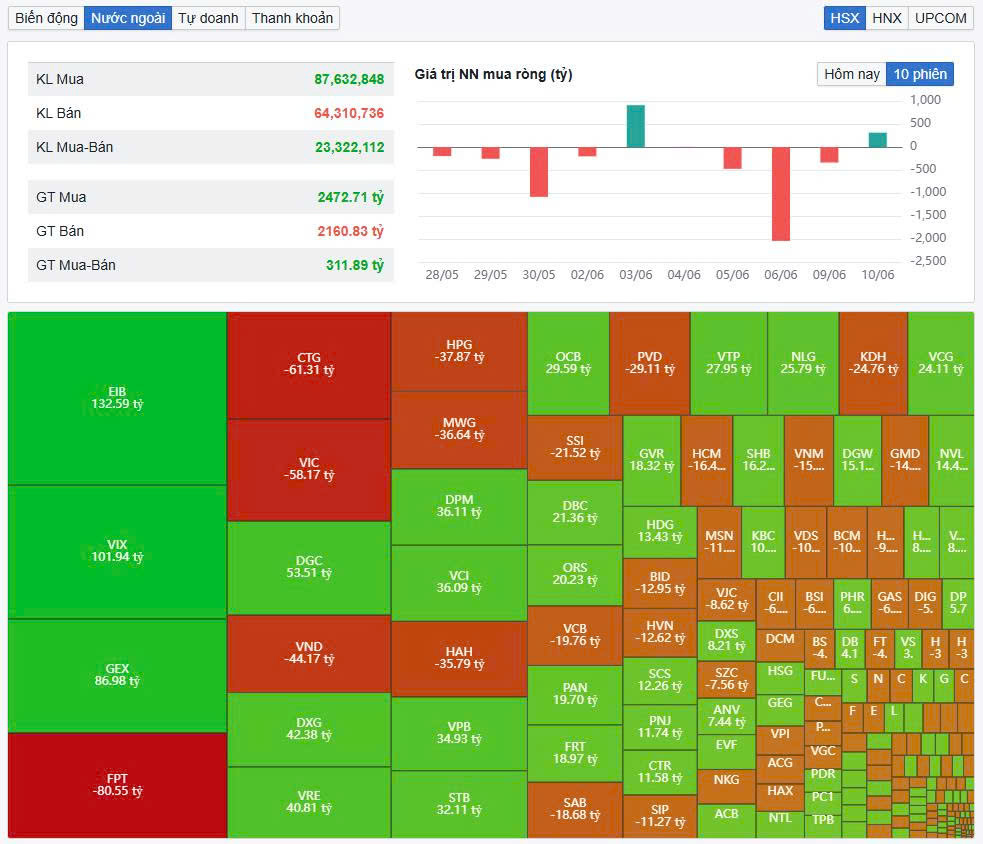Click the GT Mua value 2472.71 tỷ
Viewport: 983px width, 844px height.
tap(350, 197)
